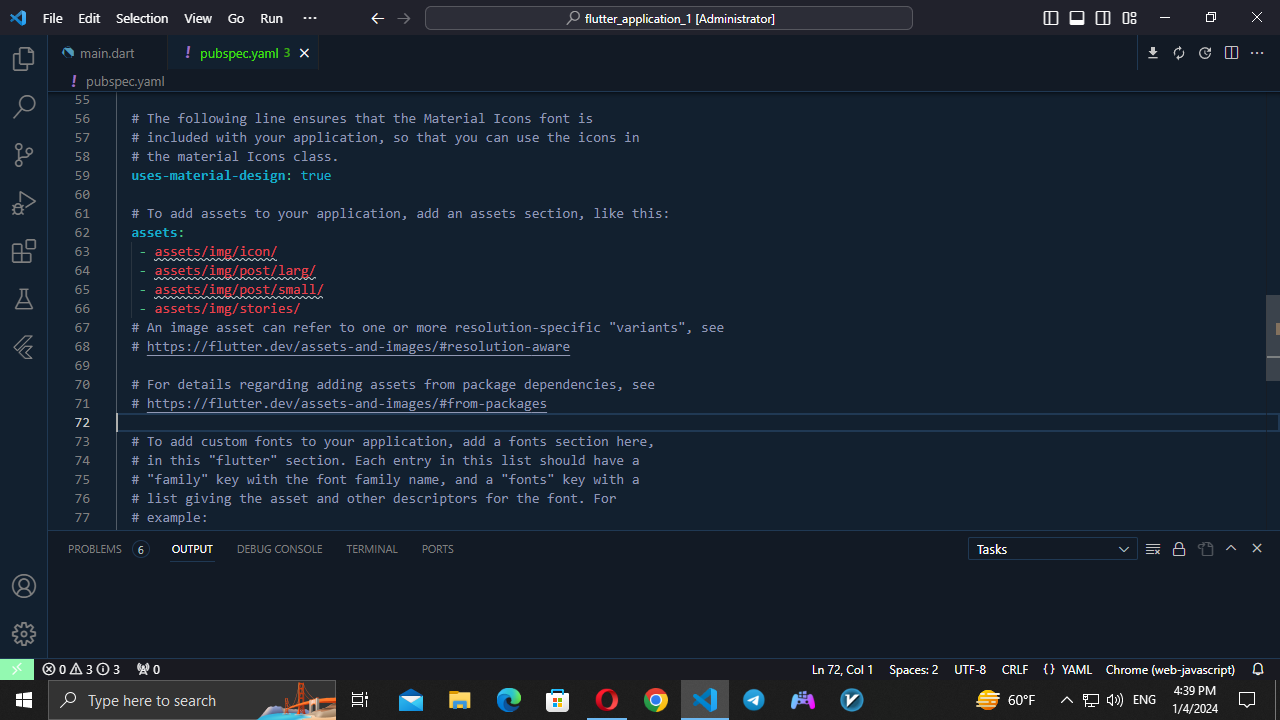The height and width of the screenshot is (720, 1280).
Task: Click the Upgrade Packages refresh icon
Action: pos(1179,53)
